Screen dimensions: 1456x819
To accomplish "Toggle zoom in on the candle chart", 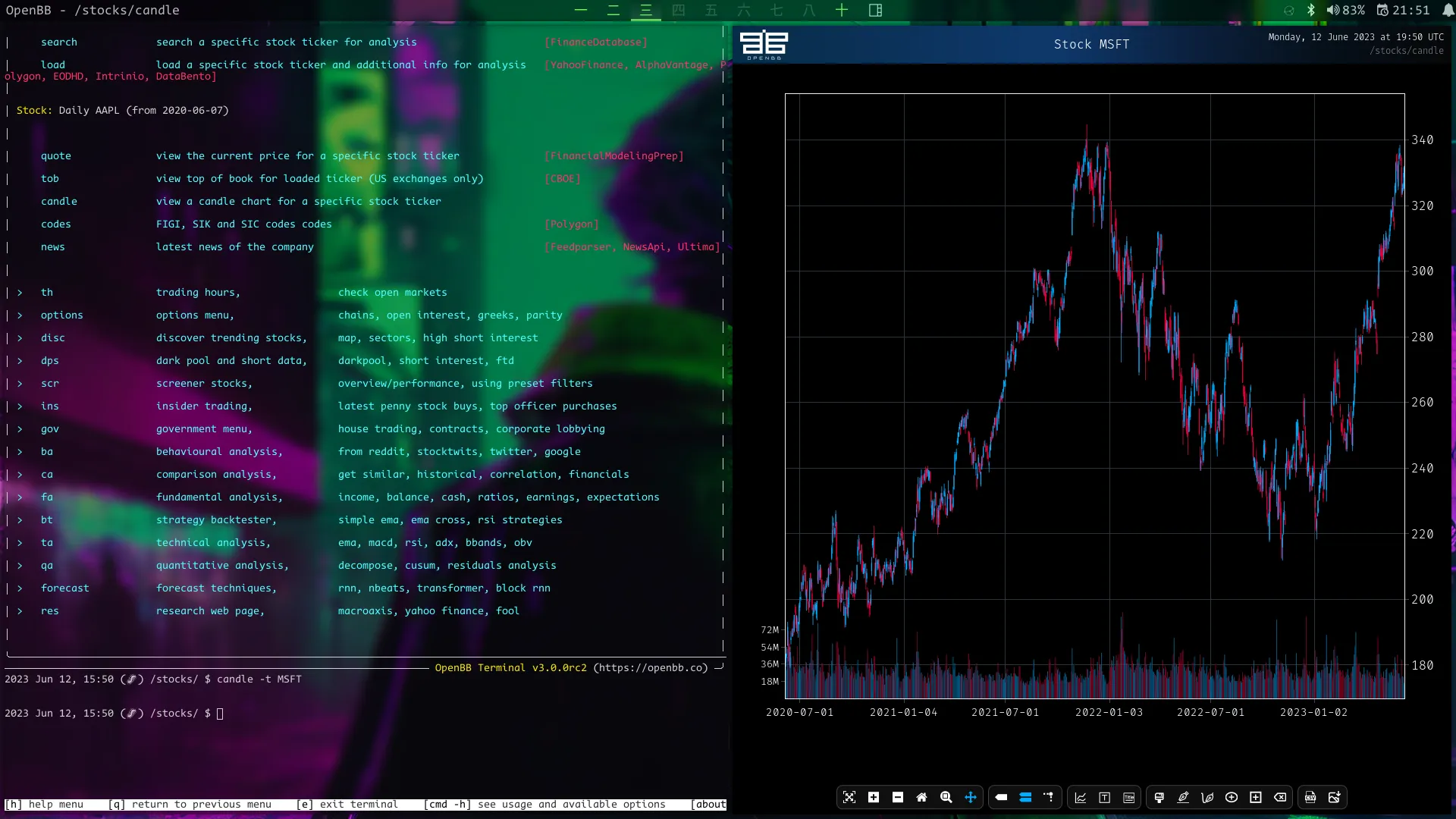I will (874, 797).
